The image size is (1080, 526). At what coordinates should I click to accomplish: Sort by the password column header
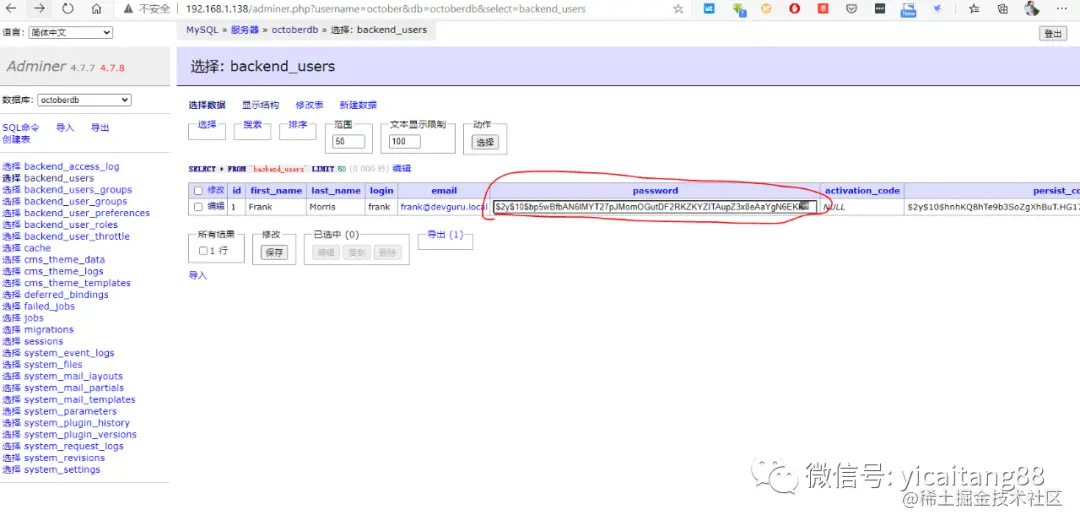tap(655, 191)
